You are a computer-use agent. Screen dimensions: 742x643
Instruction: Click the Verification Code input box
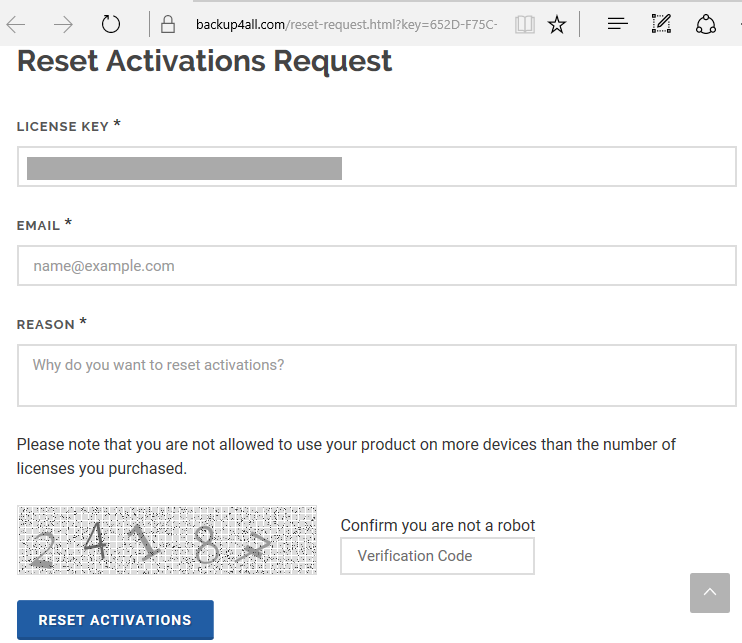click(x=437, y=556)
